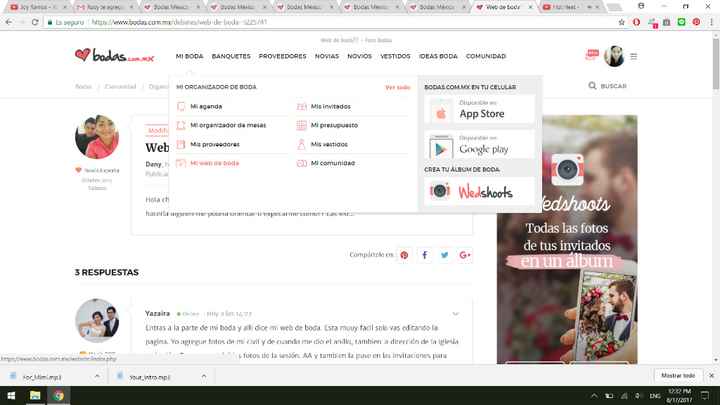Open Mis invitados entry

click(331, 106)
